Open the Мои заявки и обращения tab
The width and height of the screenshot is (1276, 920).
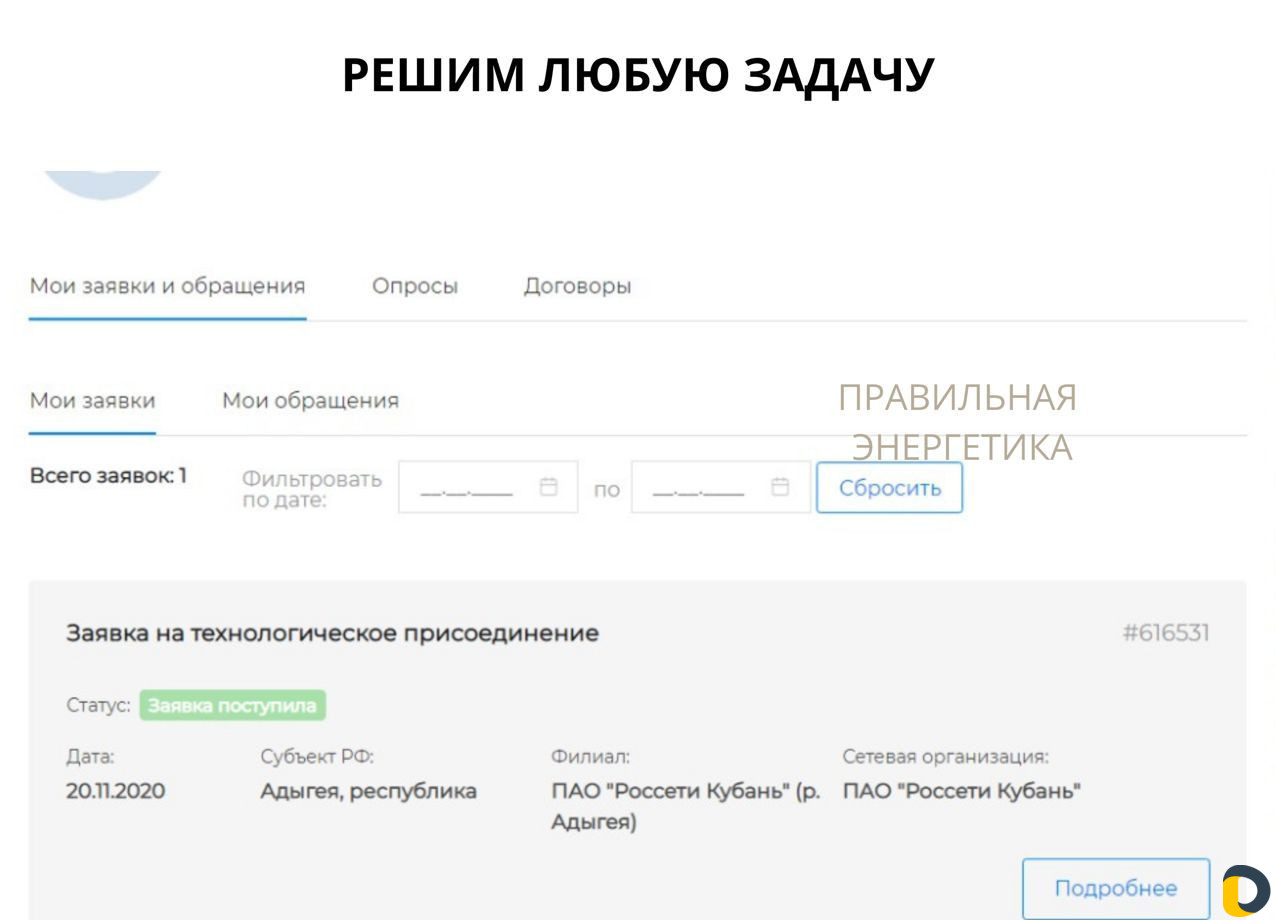pos(167,286)
